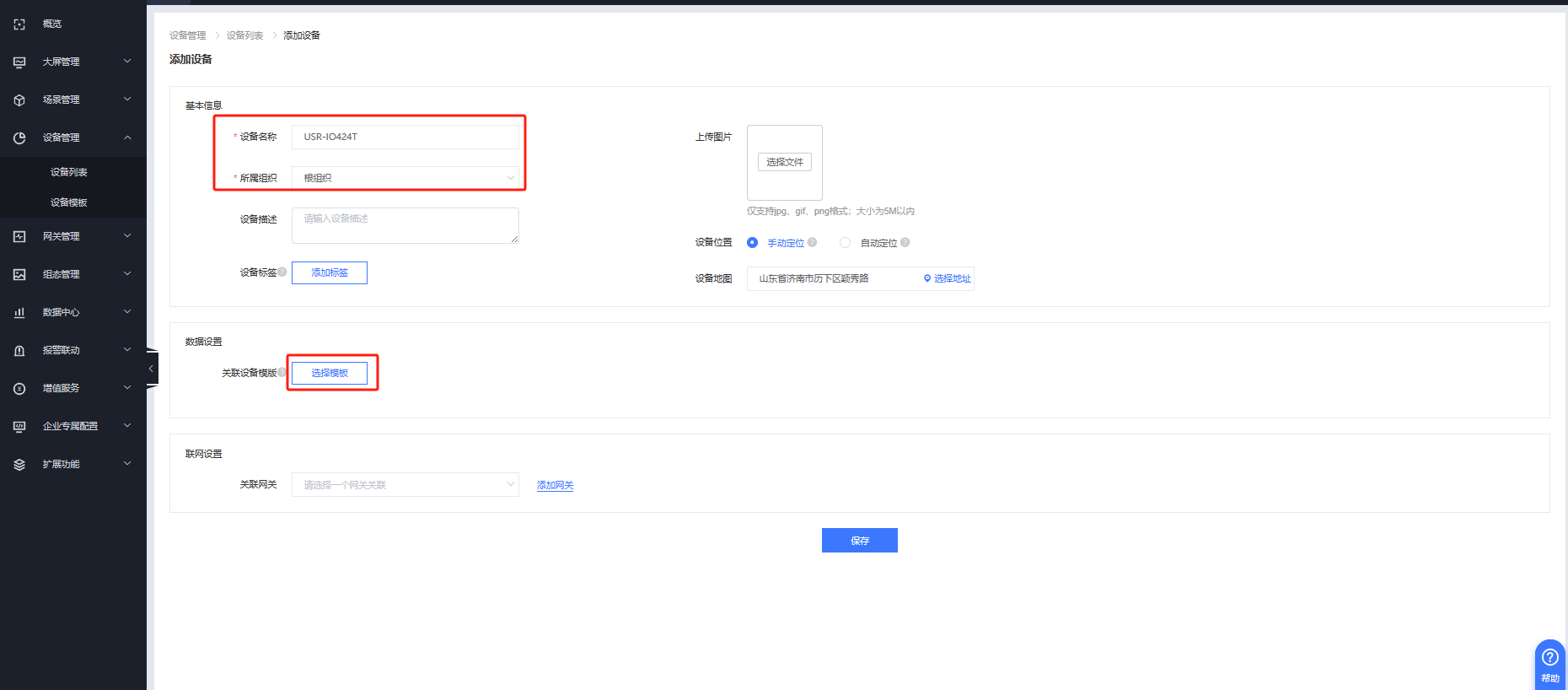The width and height of the screenshot is (1568, 690).
Task: Select the 手动定位 radio button
Action: (x=752, y=243)
